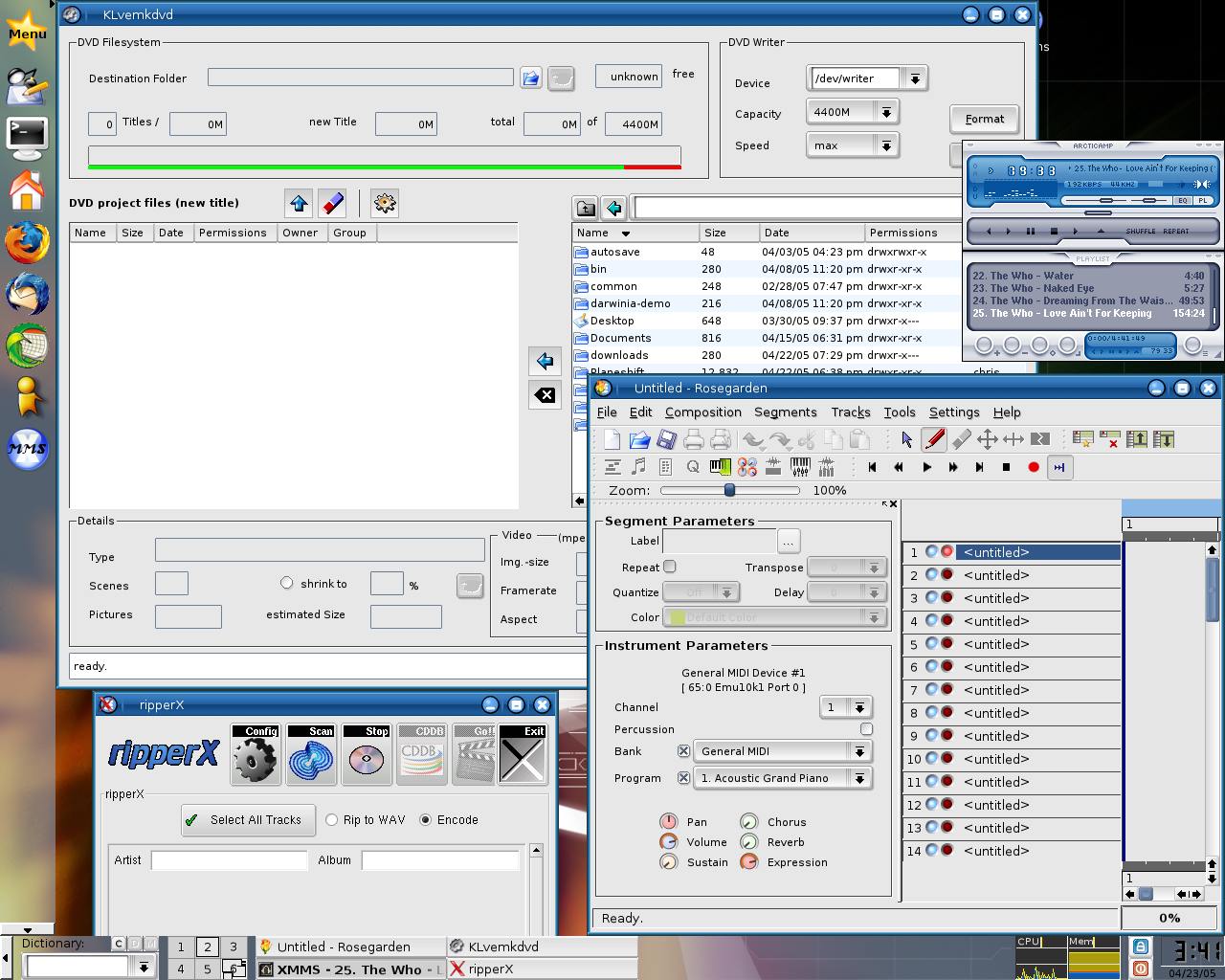Viewport: 1225px width, 980px height.
Task: Open the Tracks menu in Rosegarden
Action: (x=851, y=412)
